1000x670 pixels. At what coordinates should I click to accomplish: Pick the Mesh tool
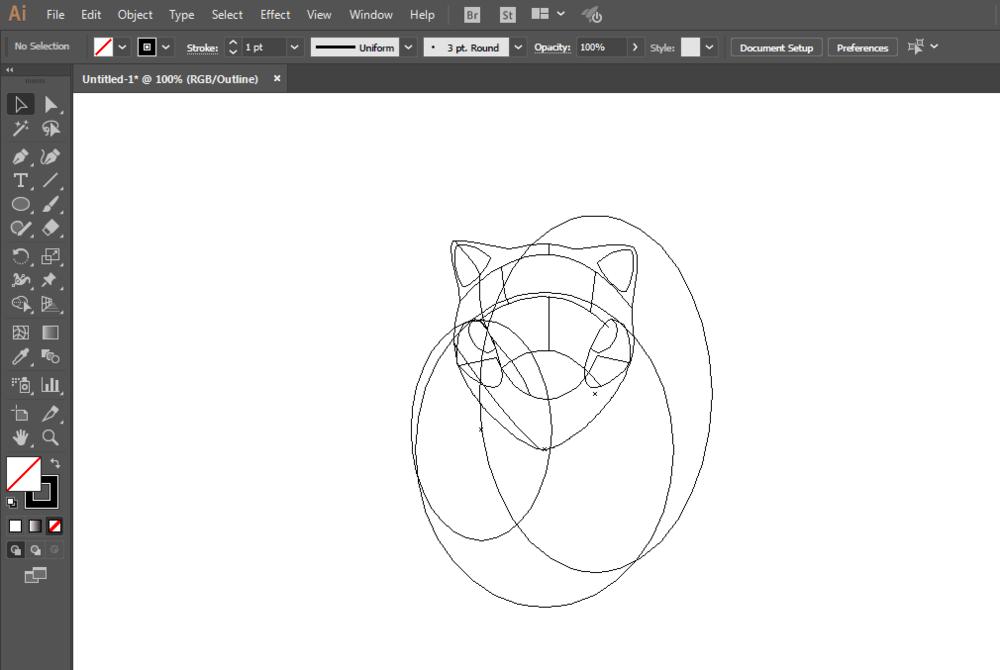[x=20, y=333]
